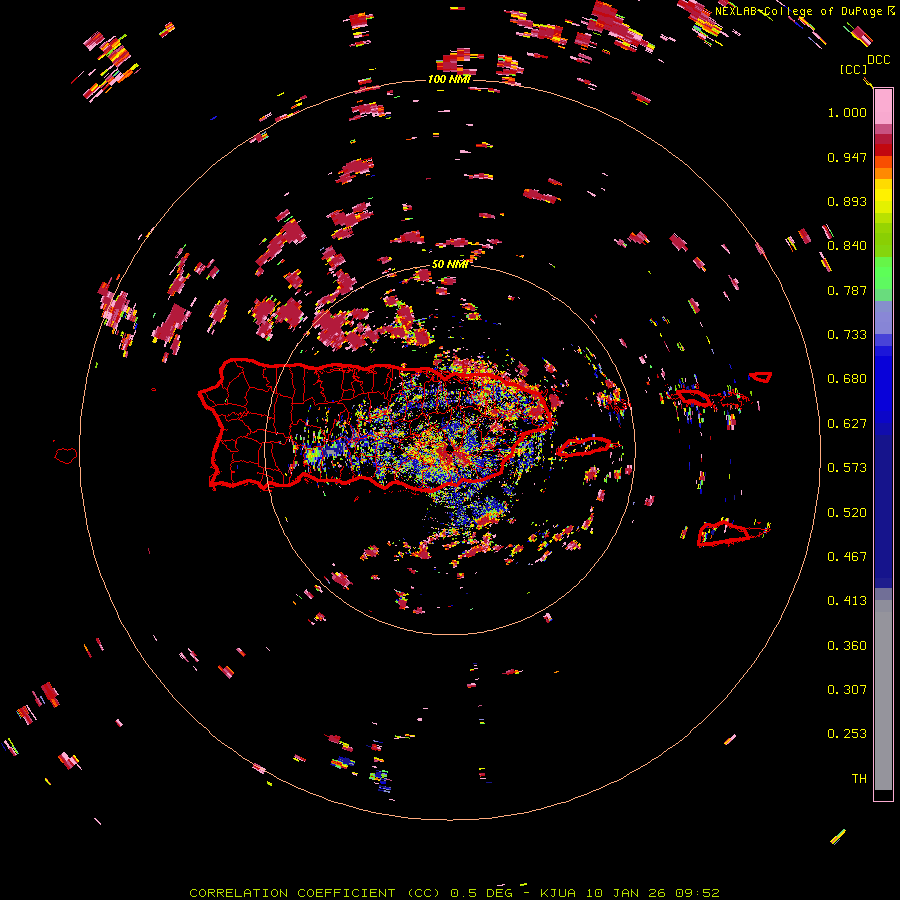This screenshot has width=900, height=900.
Task: Pick the light pink top band of color scale
Action: [x=883, y=107]
